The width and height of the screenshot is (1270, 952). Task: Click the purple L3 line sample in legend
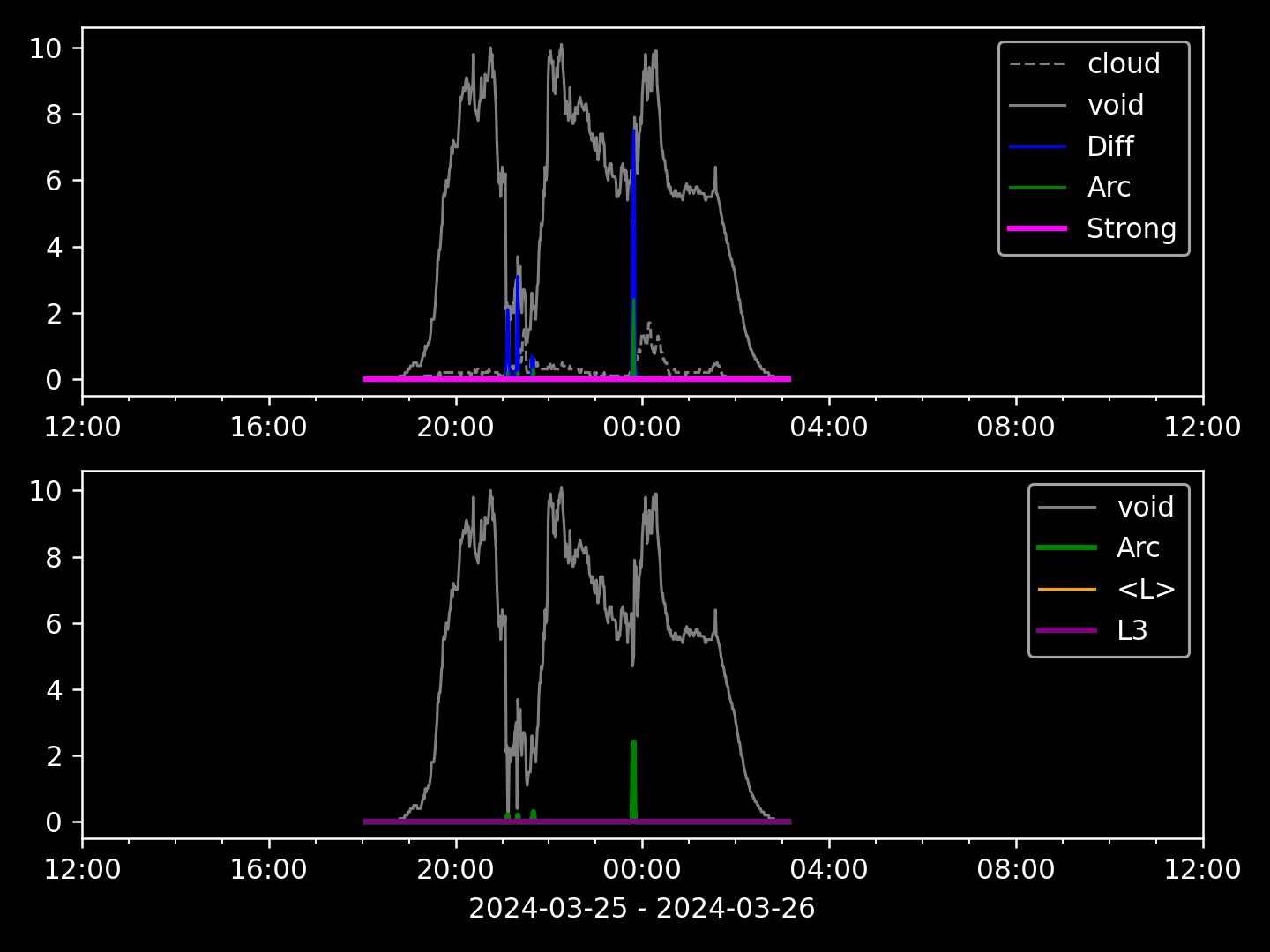[x=1067, y=630]
